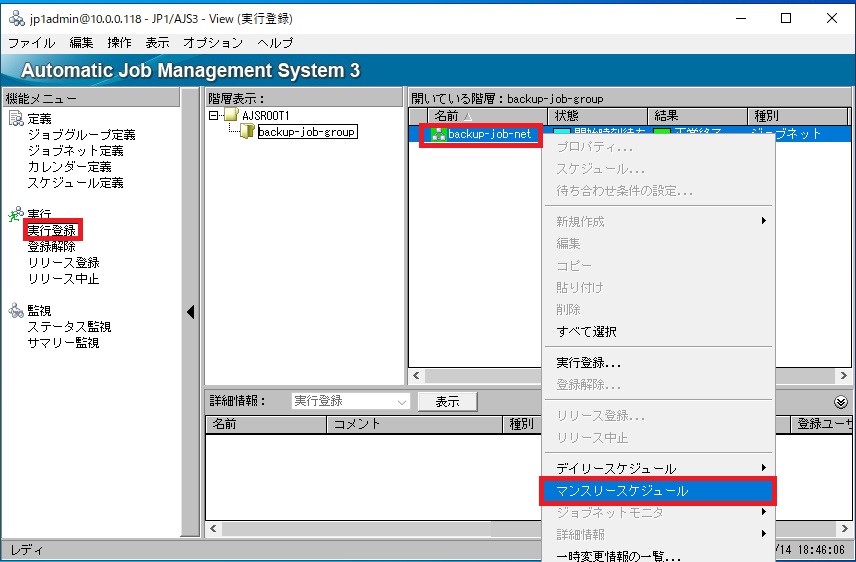Click the AJSROOT1 folder icon

point(231,115)
